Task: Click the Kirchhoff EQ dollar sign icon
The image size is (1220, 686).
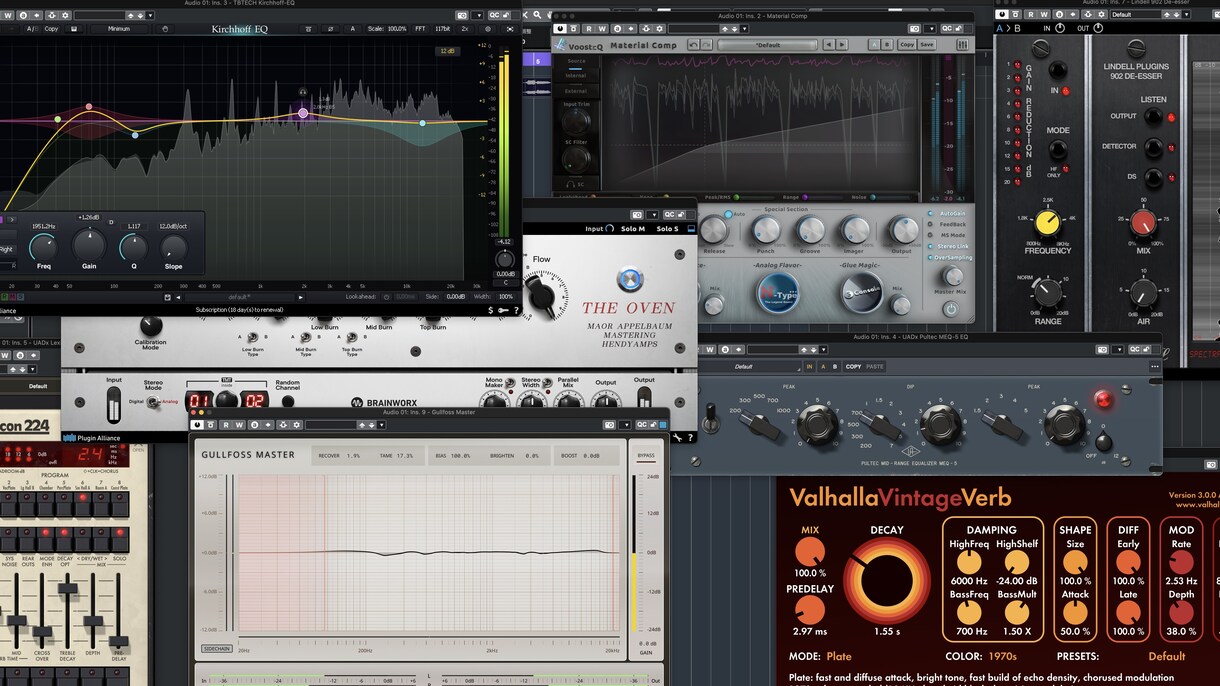Action: pyautogui.click(x=491, y=310)
